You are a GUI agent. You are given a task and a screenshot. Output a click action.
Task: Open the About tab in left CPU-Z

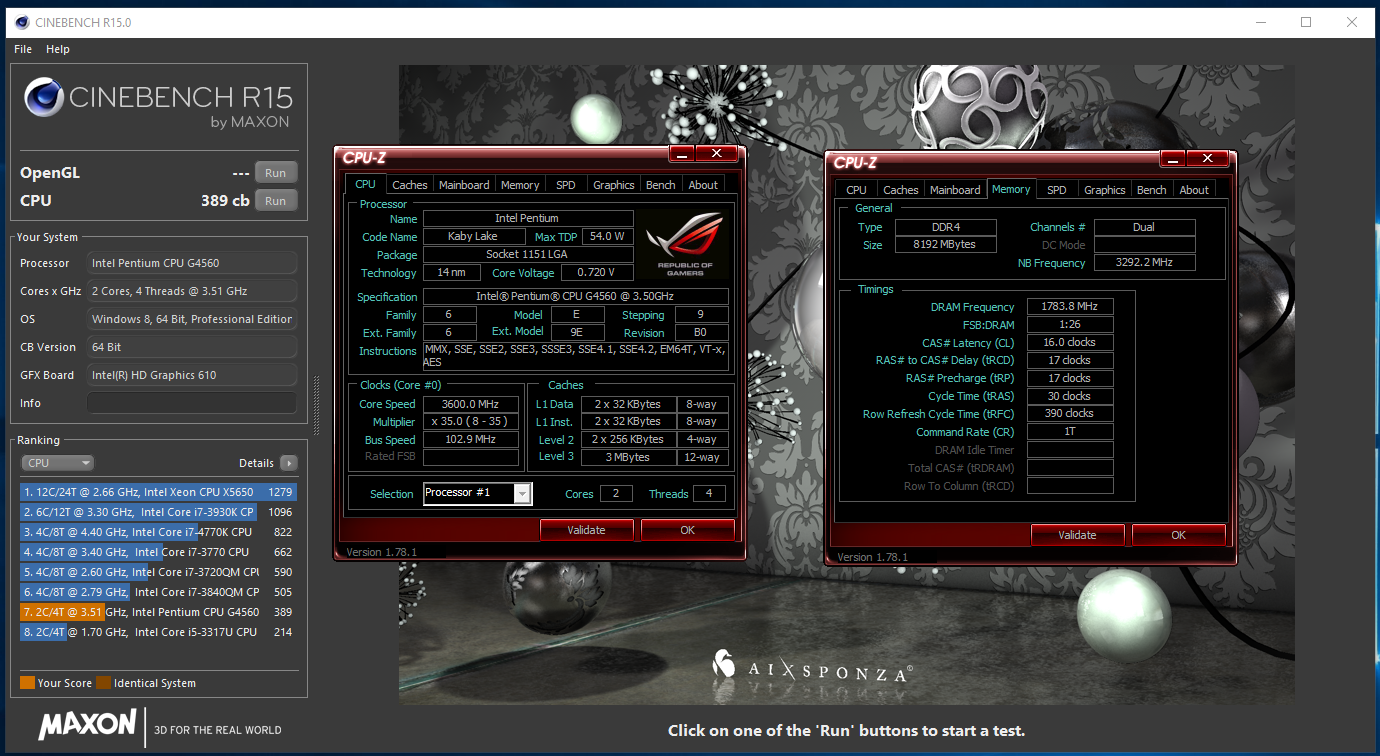pyautogui.click(x=703, y=185)
